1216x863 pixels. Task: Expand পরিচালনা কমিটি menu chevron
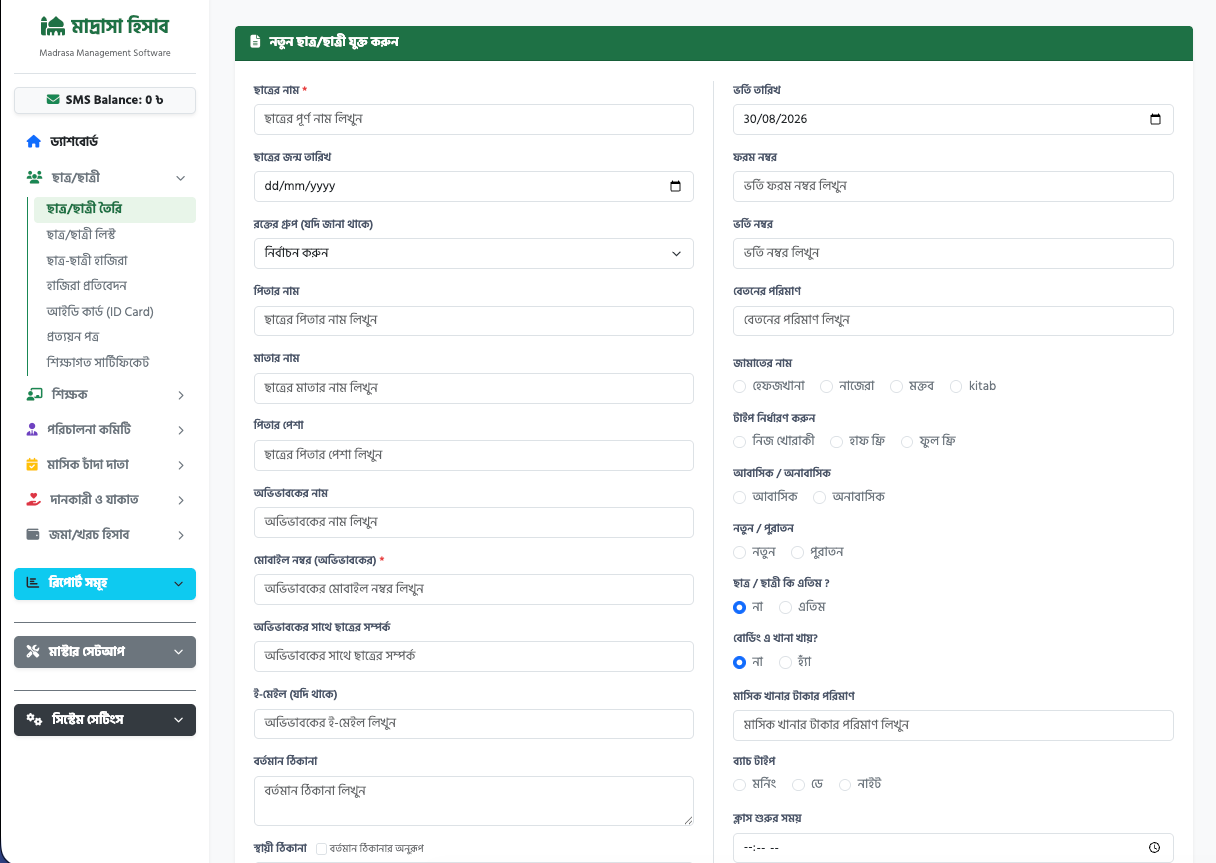tap(181, 430)
